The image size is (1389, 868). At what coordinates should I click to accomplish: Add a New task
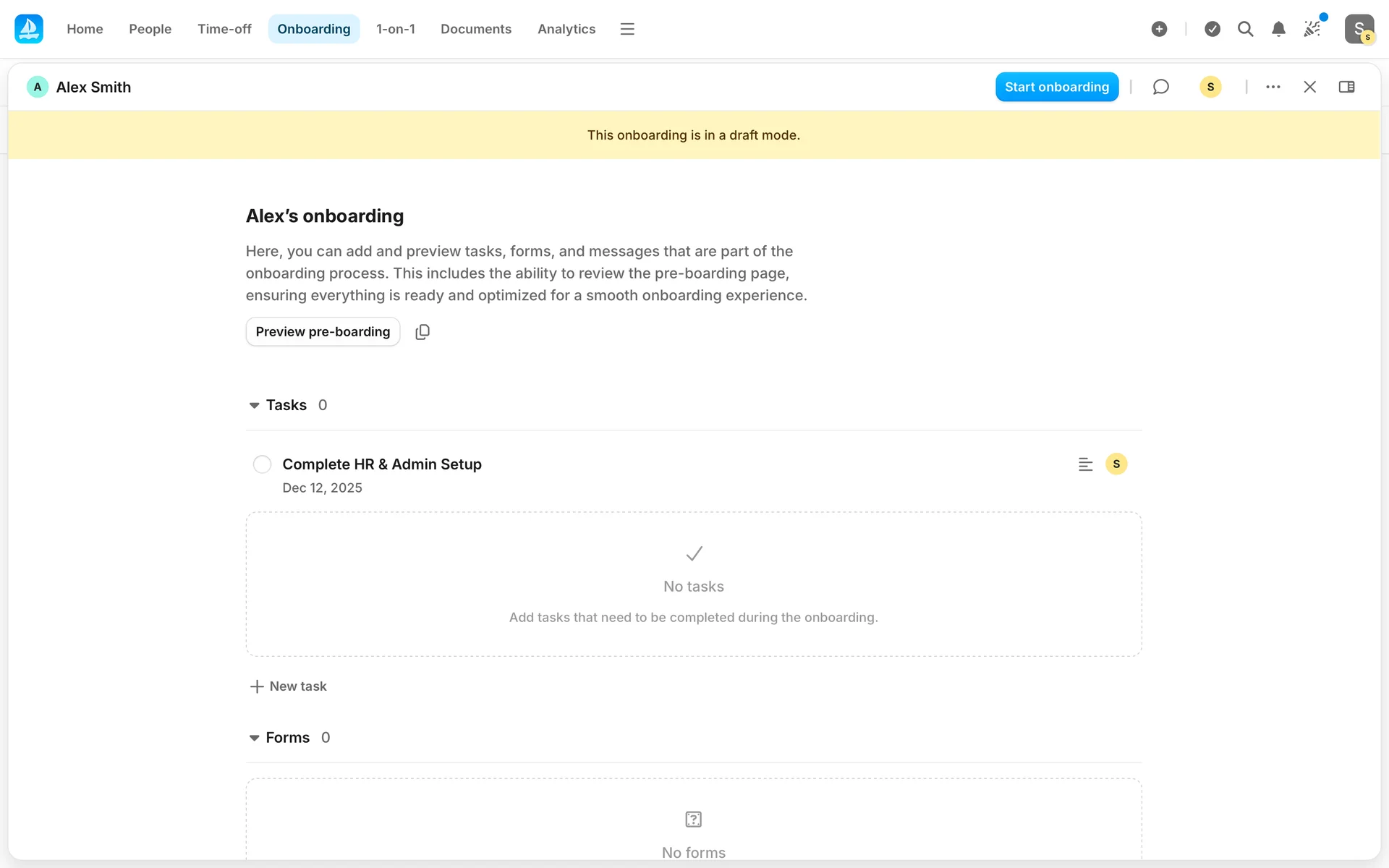[289, 686]
